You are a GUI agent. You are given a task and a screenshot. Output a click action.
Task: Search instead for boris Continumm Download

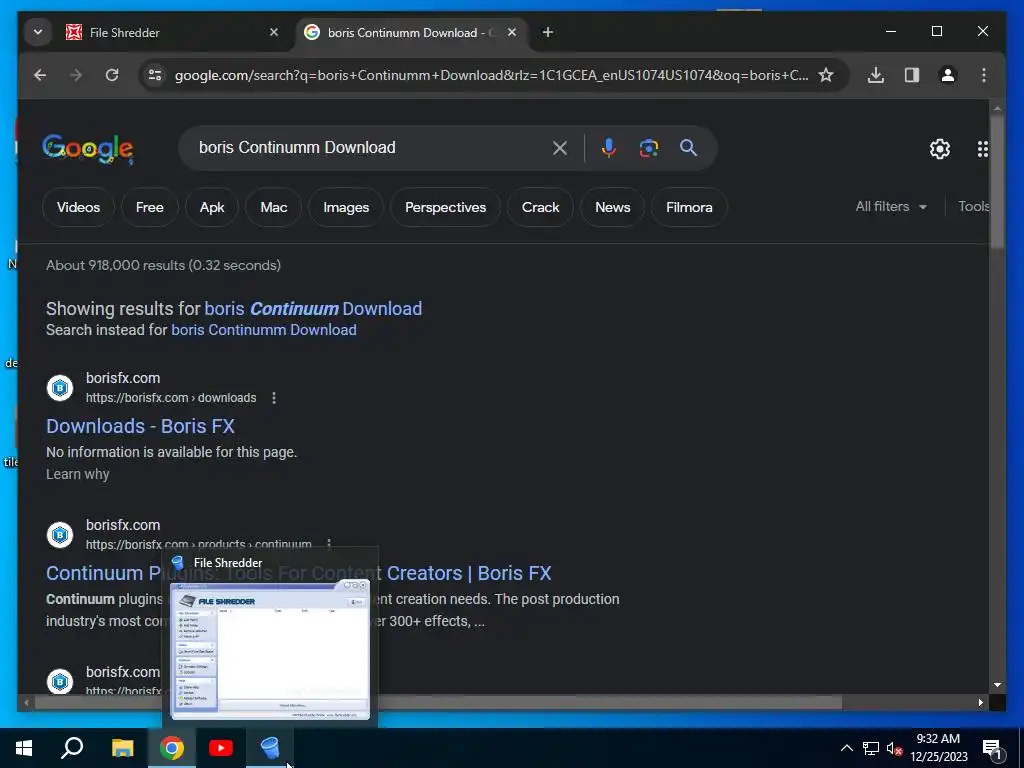[x=264, y=330]
